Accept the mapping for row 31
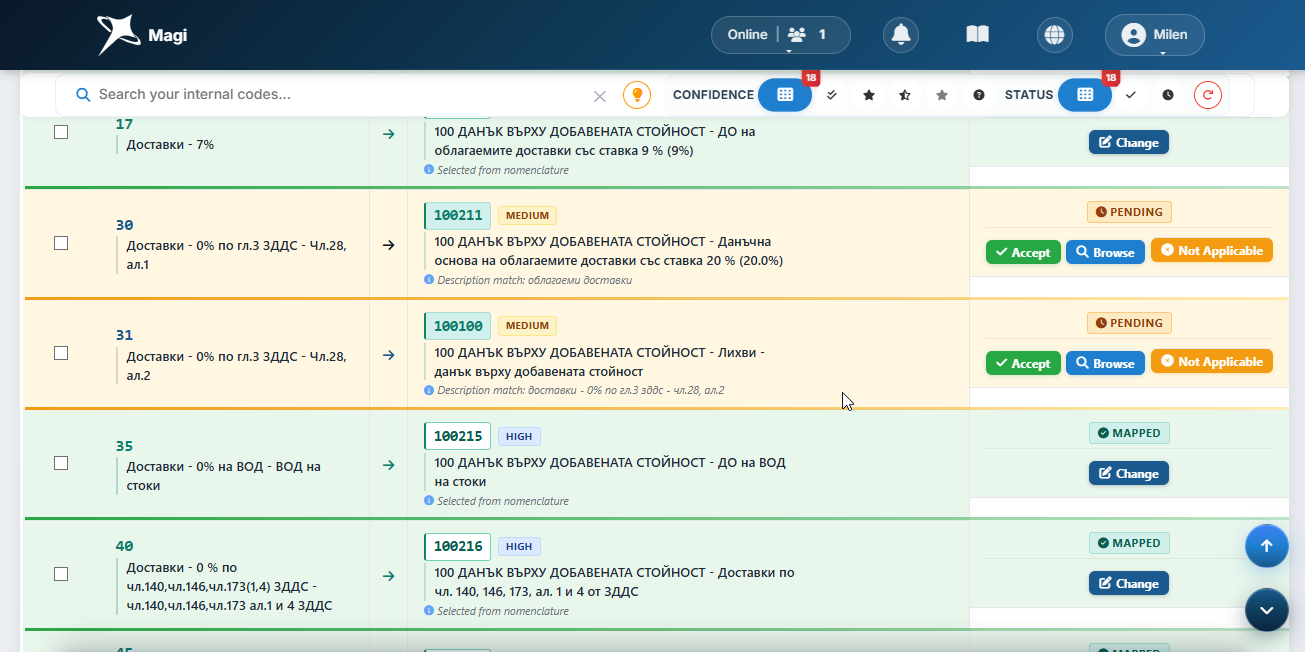Image resolution: width=1305 pixels, height=652 pixels. [x=1022, y=363]
